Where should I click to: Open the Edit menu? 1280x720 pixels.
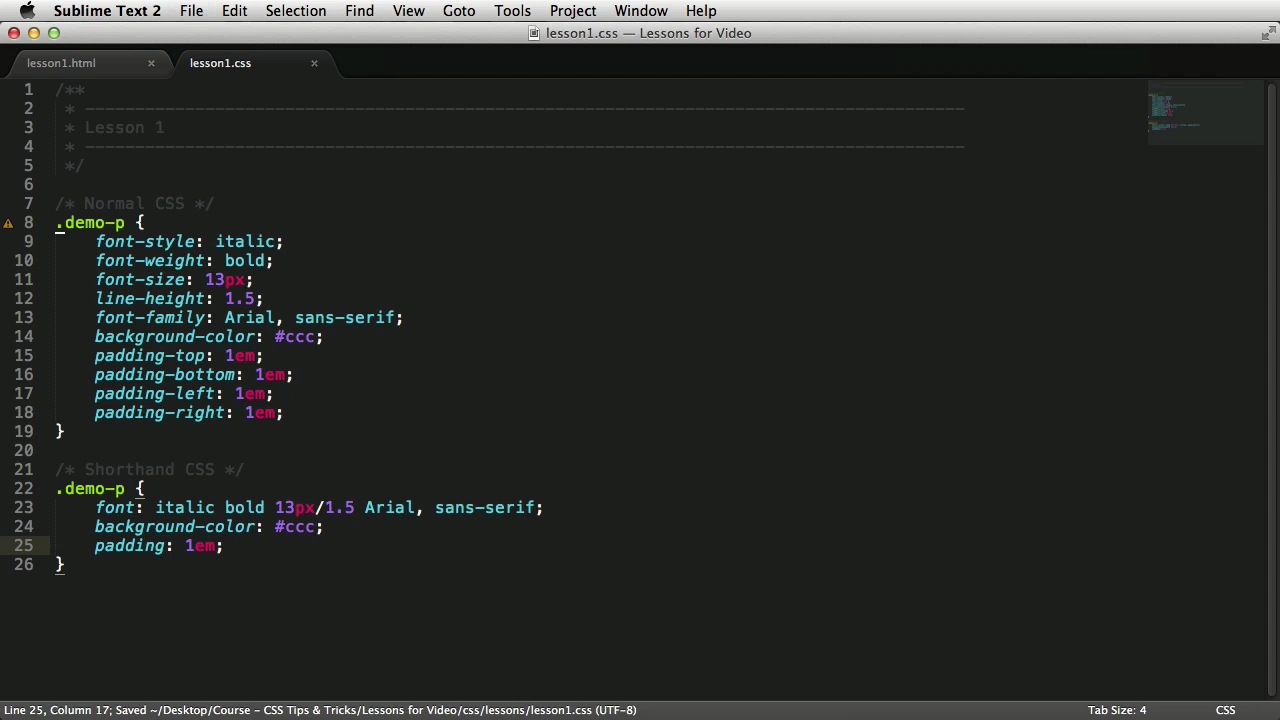(235, 11)
